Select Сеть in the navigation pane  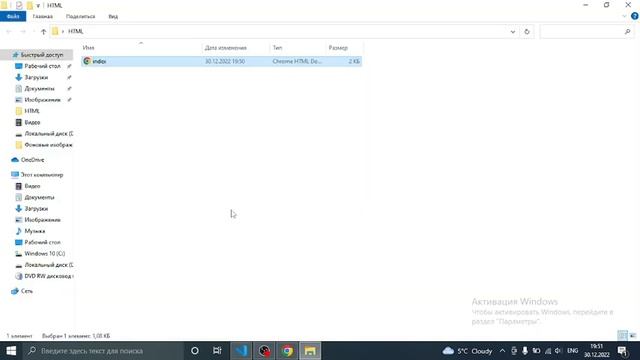pyautogui.click(x=27, y=291)
